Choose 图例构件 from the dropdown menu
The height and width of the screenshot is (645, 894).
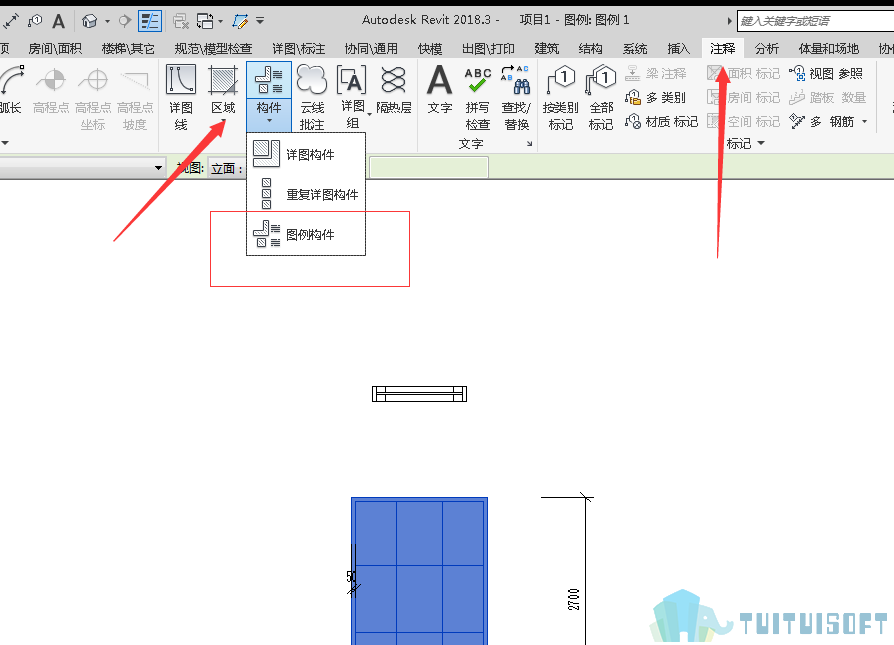coord(306,234)
